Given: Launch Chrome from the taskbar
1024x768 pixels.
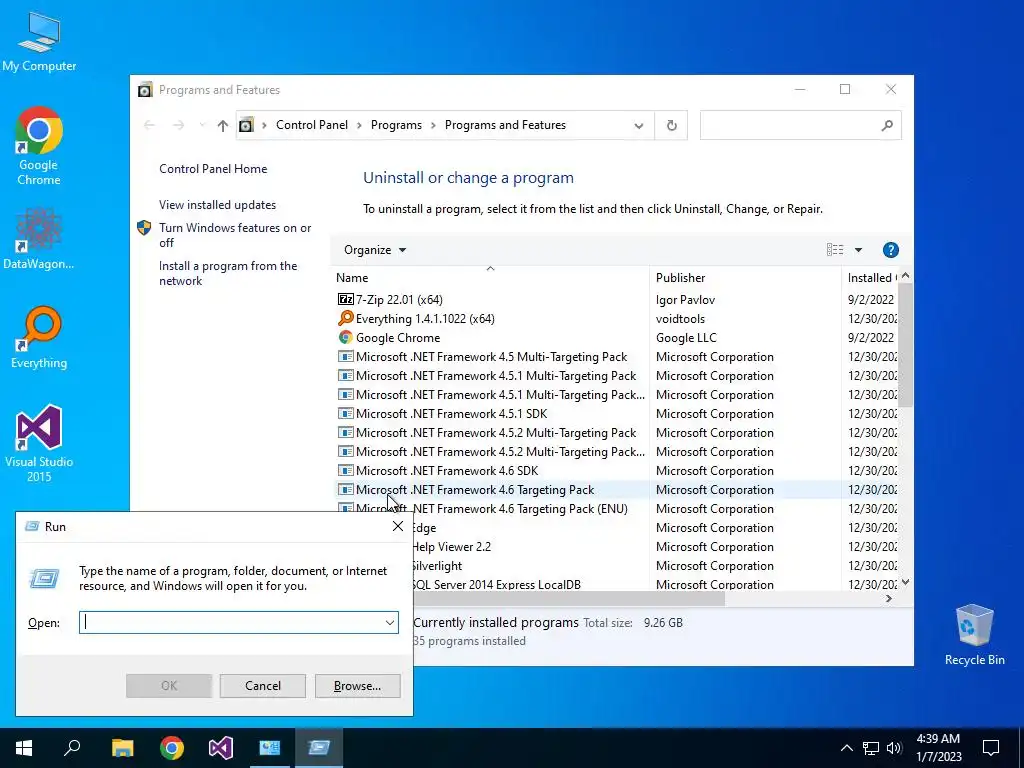Looking at the screenshot, I should point(172,748).
